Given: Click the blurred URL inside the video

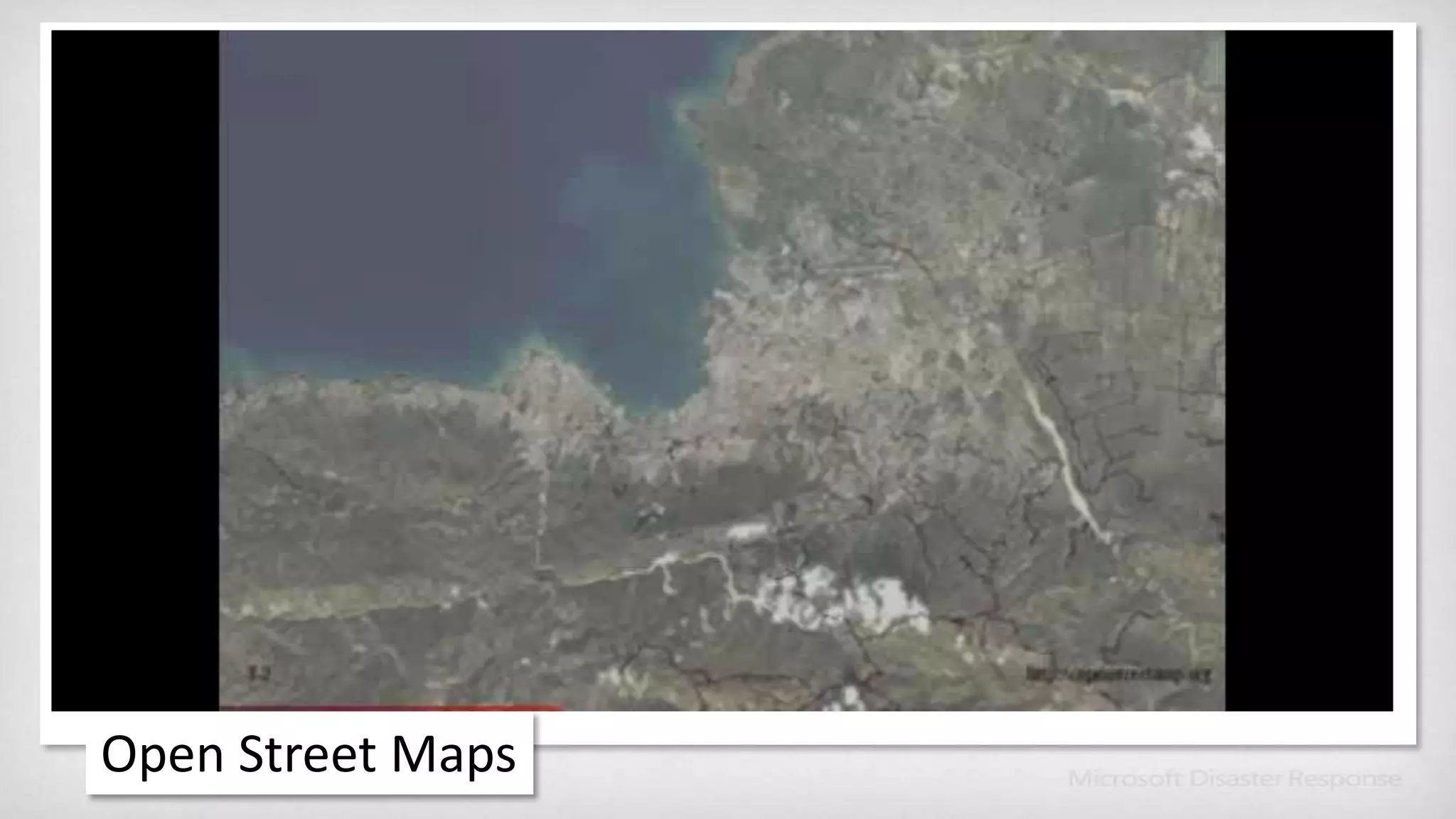Looking at the screenshot, I should [x=1118, y=674].
